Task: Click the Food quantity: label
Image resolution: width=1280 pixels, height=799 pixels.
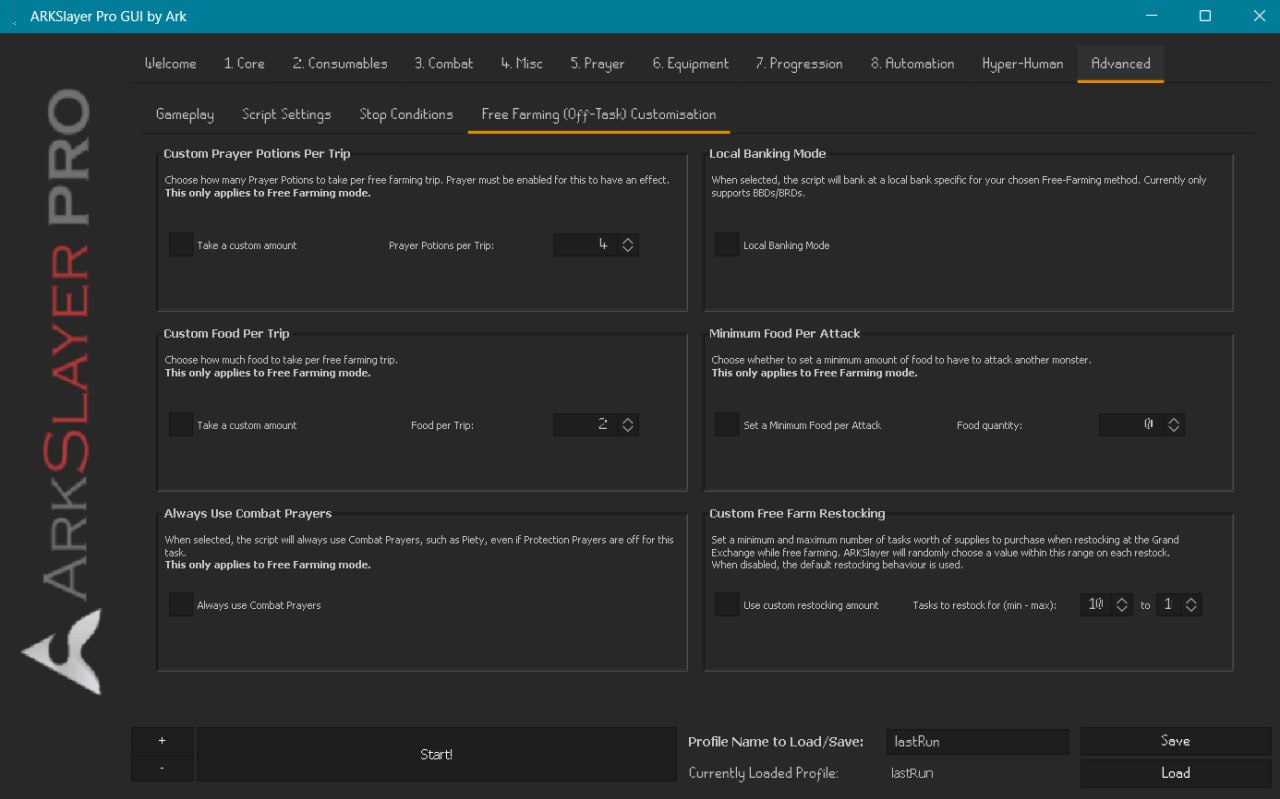Action: (989, 426)
